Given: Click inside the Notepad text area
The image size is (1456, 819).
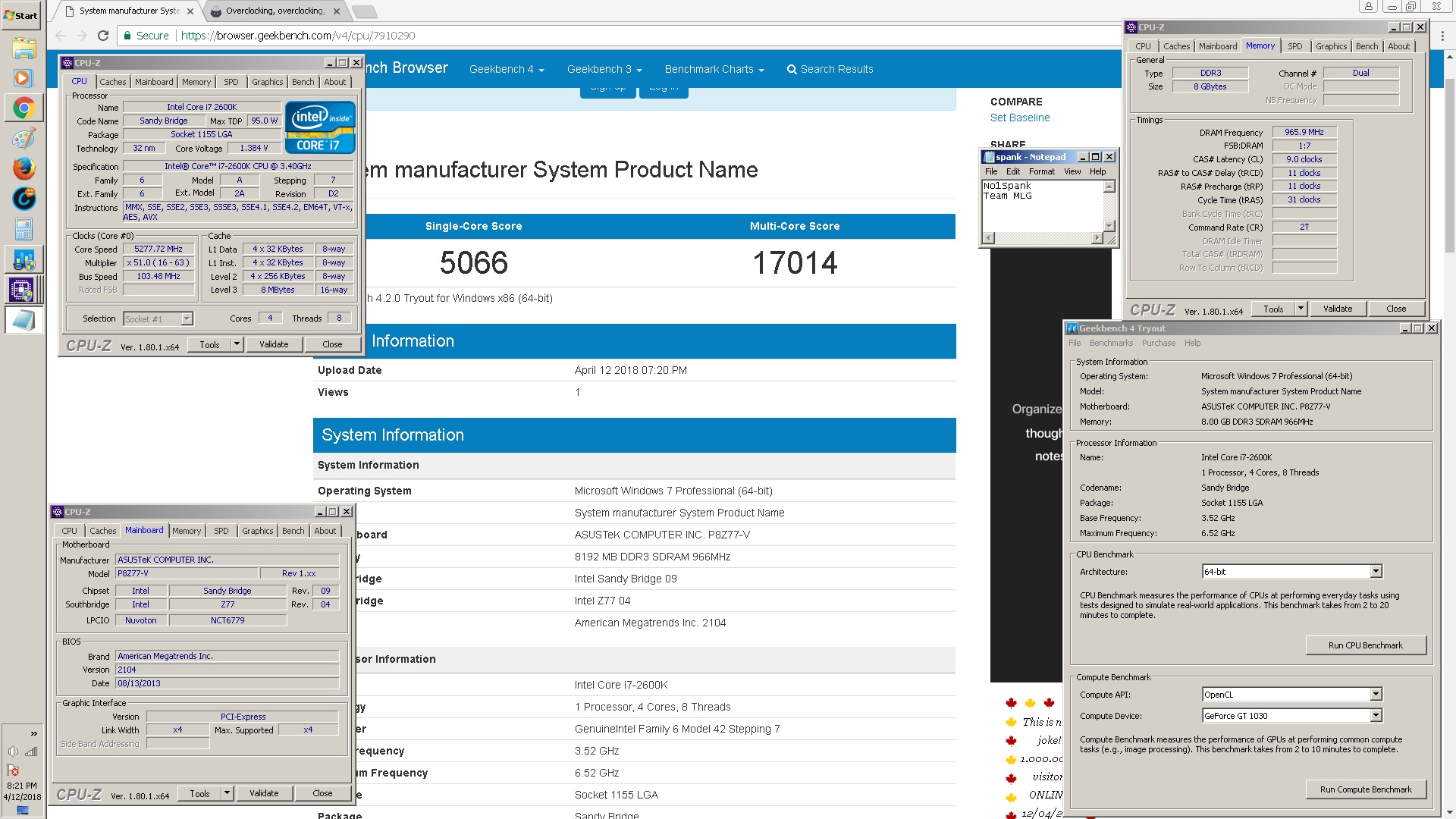Looking at the screenshot, I should (x=1043, y=206).
